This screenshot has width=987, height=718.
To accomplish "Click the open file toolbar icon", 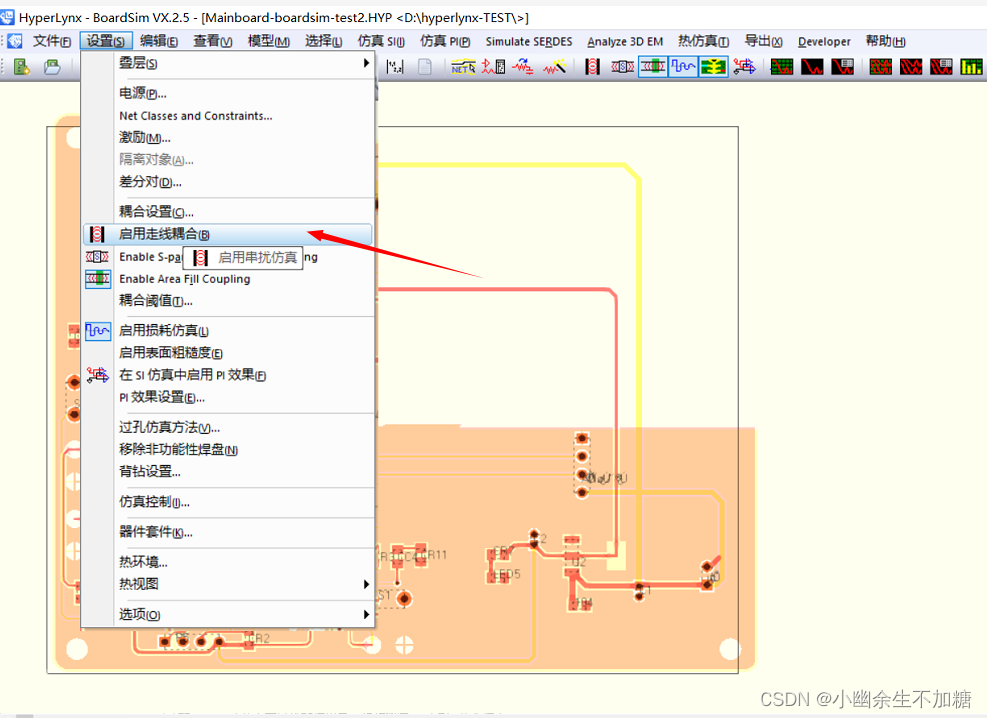I will click(x=52, y=67).
